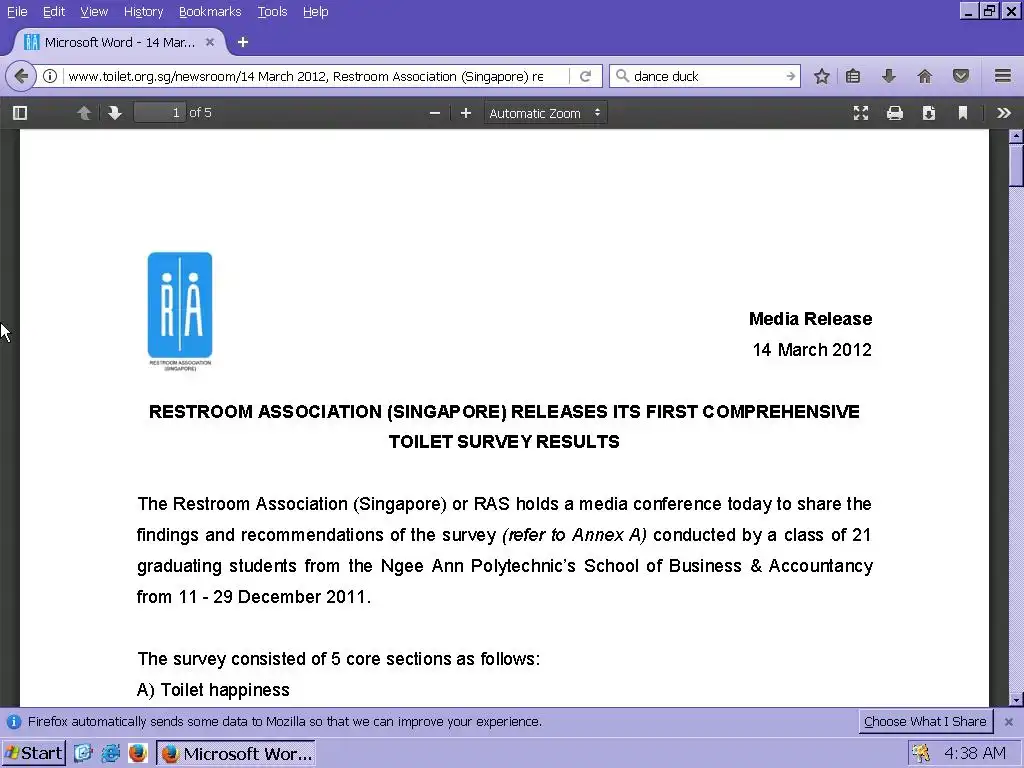Go to previous PDF page arrow

[x=84, y=113]
